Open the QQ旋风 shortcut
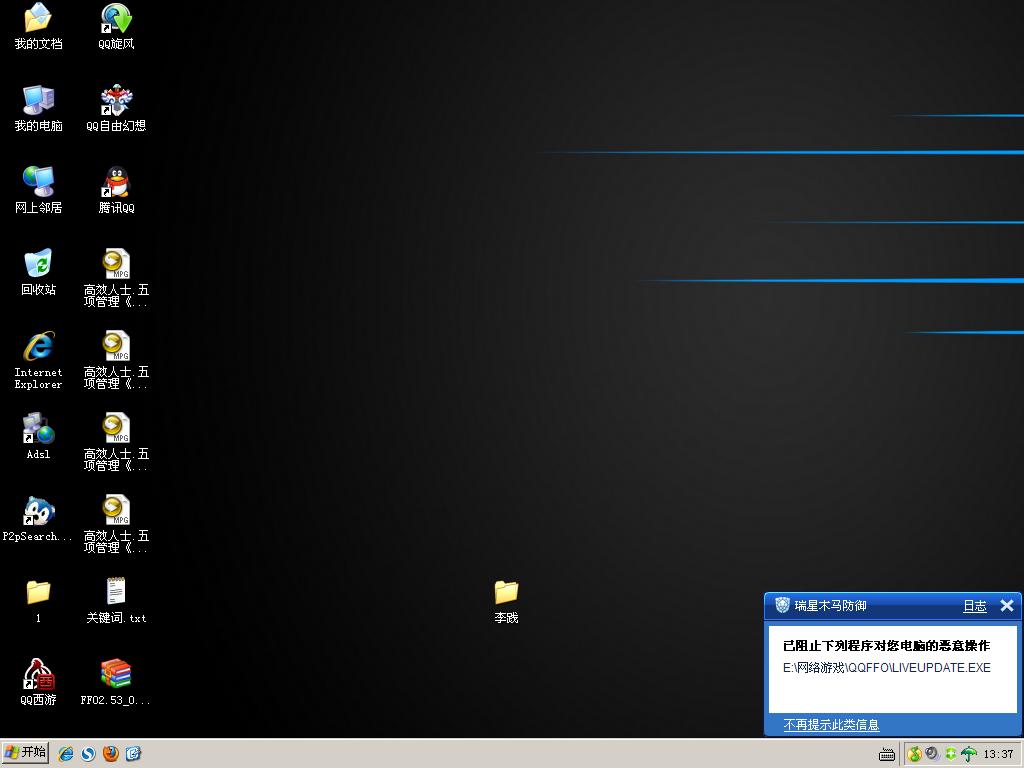 (116, 26)
